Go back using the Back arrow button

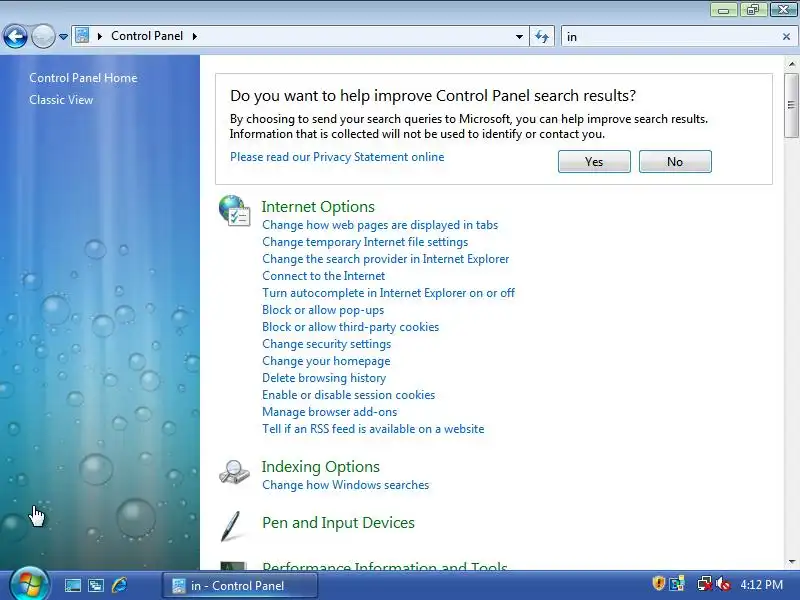pyautogui.click(x=15, y=36)
